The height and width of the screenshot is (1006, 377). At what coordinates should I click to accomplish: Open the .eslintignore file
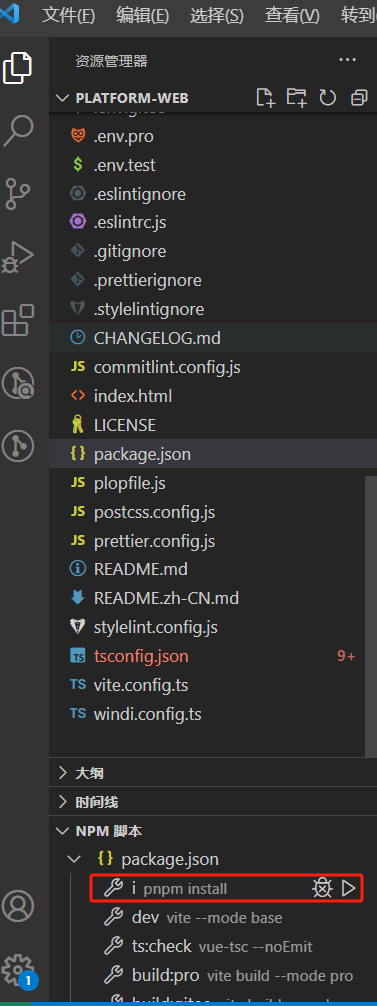pos(213,194)
